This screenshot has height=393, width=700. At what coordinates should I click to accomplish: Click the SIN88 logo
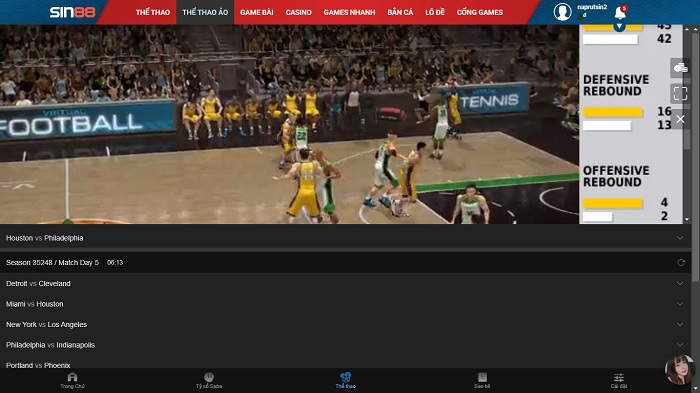72,12
